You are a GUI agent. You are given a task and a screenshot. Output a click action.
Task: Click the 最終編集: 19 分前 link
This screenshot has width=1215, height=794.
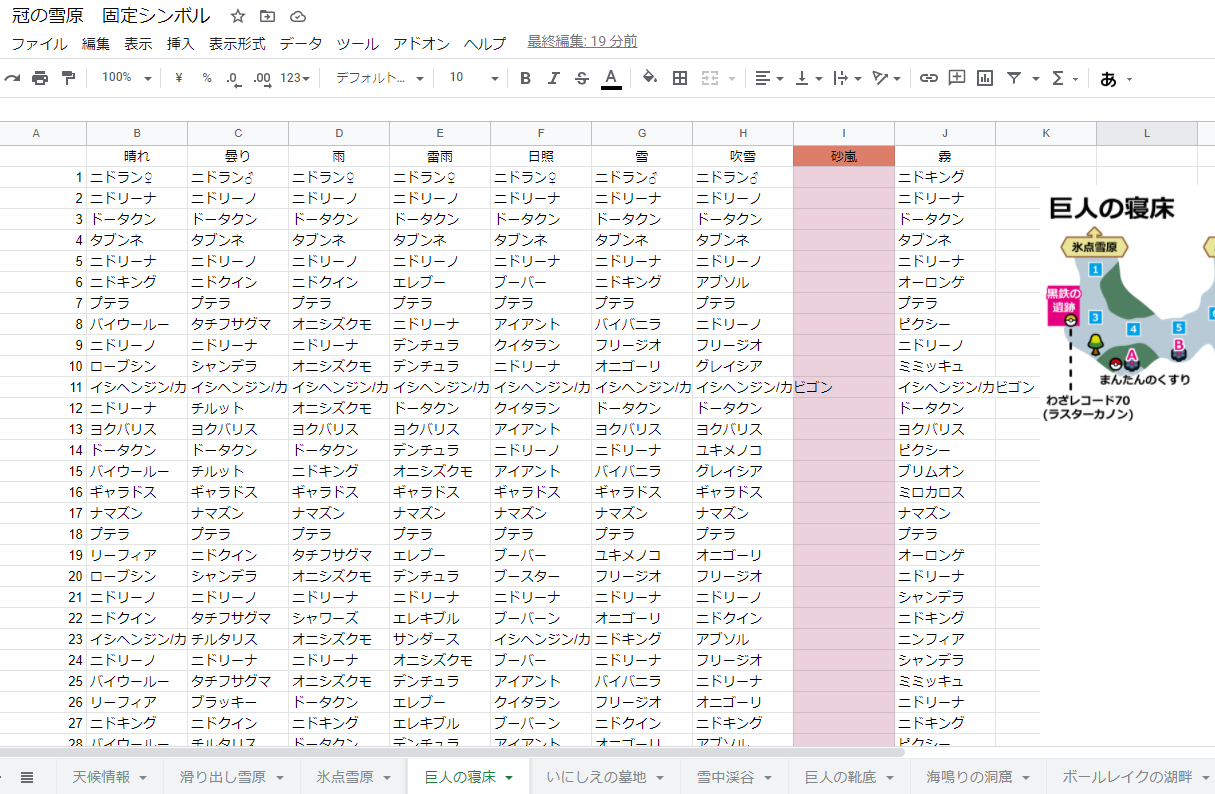(582, 42)
